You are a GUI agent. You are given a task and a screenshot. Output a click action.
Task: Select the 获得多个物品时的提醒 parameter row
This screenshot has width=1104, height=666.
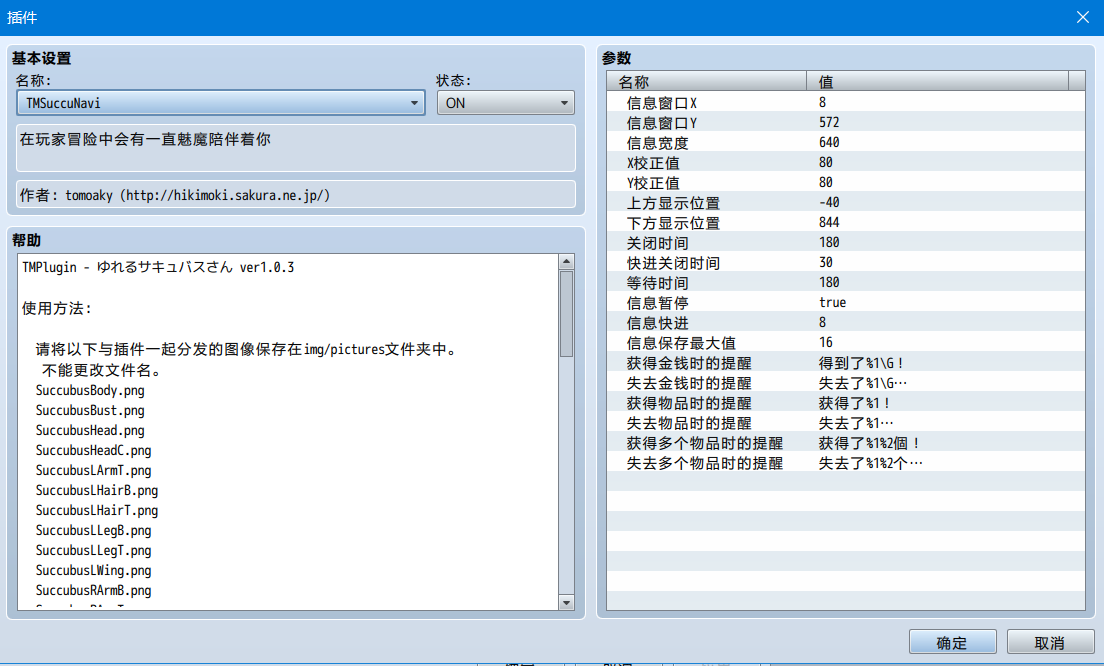point(846,443)
